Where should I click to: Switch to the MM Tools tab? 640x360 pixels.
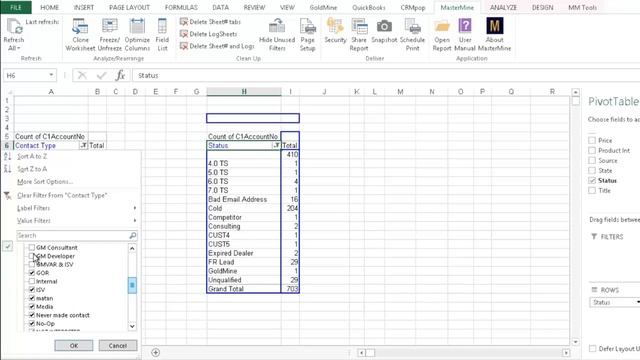582,7
